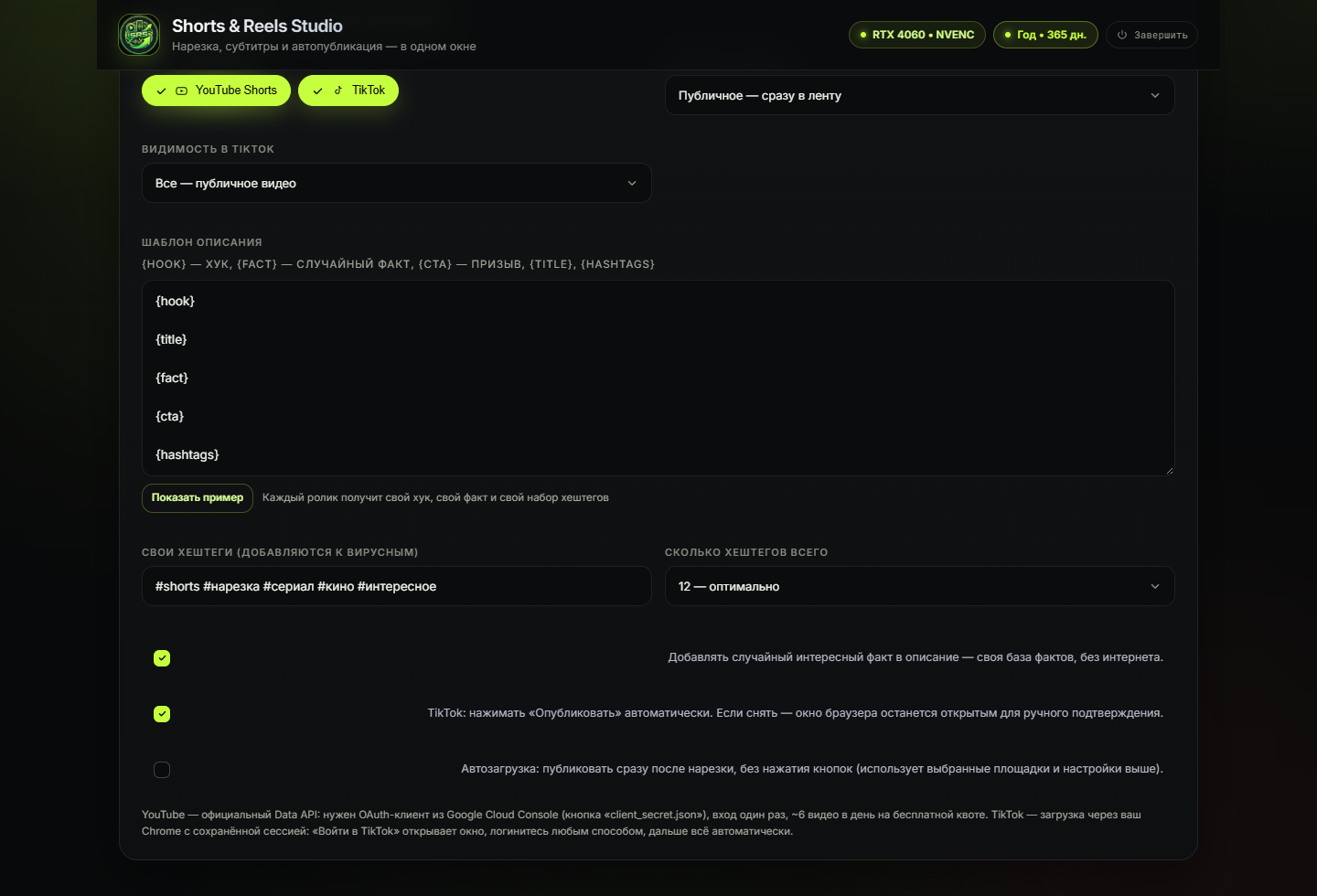The width and height of the screenshot is (1317, 896).
Task: Toggle the YouTube Shorts platform chip
Action: pyautogui.click(x=216, y=91)
